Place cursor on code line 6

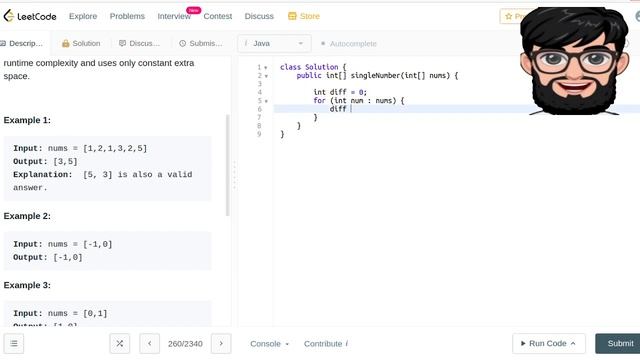pos(457,109)
